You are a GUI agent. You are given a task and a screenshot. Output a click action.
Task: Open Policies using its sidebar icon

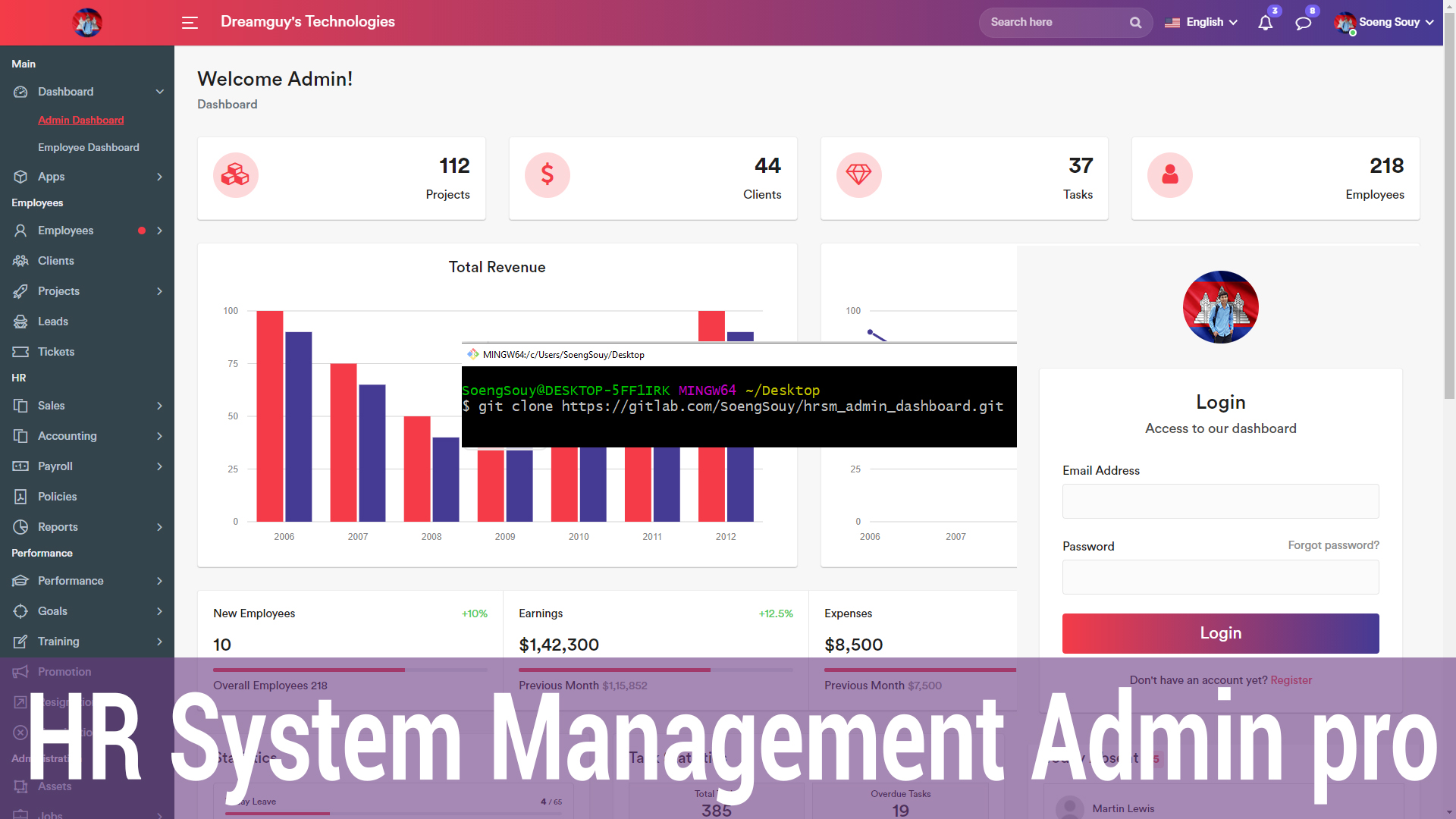point(21,497)
